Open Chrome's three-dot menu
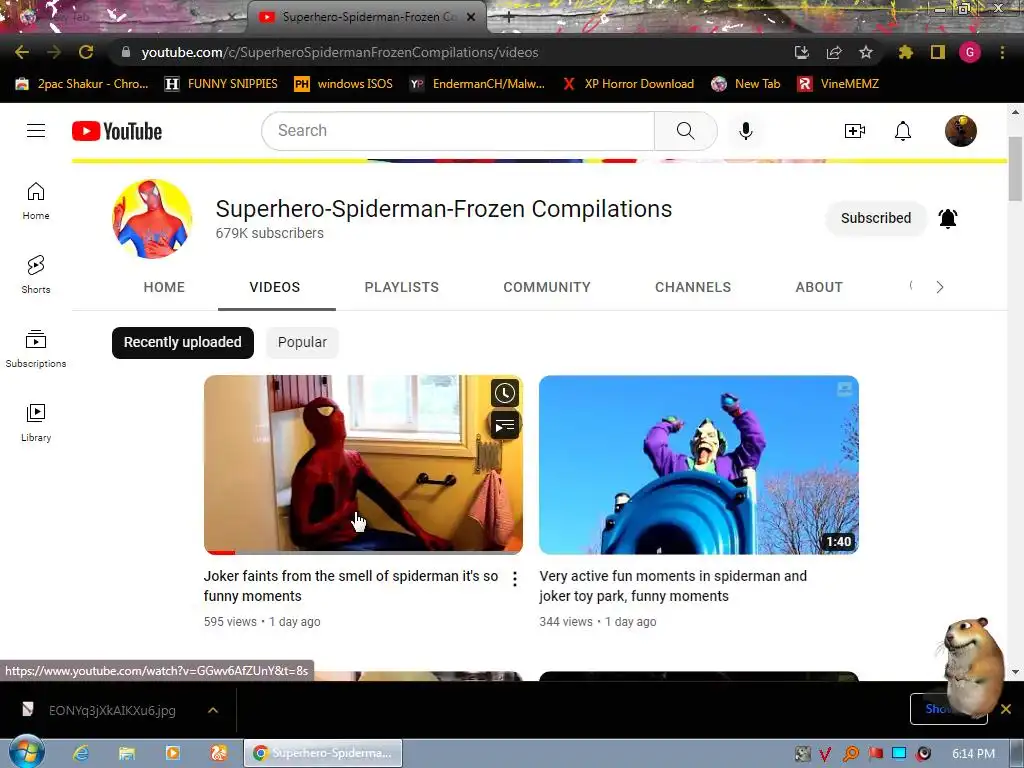1024x768 pixels. (x=1002, y=52)
